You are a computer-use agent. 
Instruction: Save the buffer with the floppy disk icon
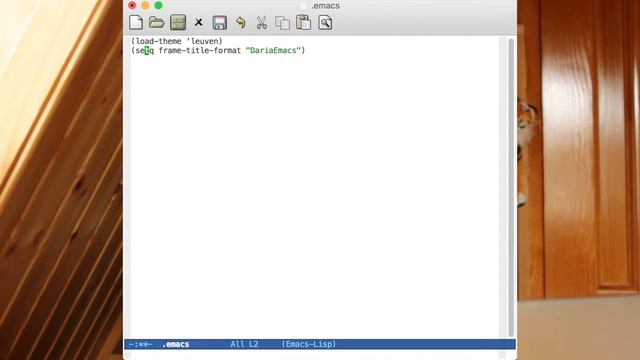[x=220, y=22]
